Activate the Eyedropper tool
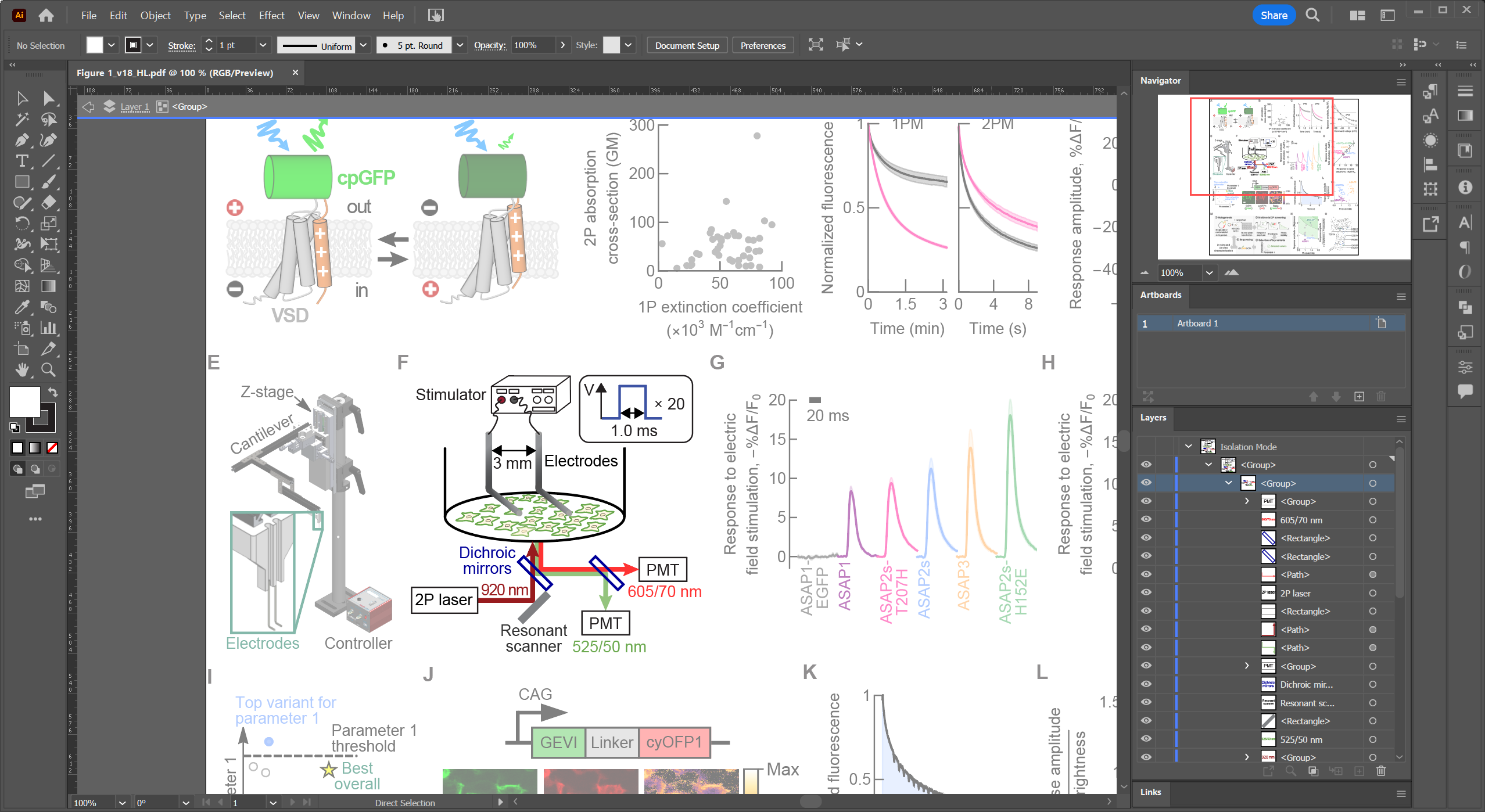 [22, 307]
